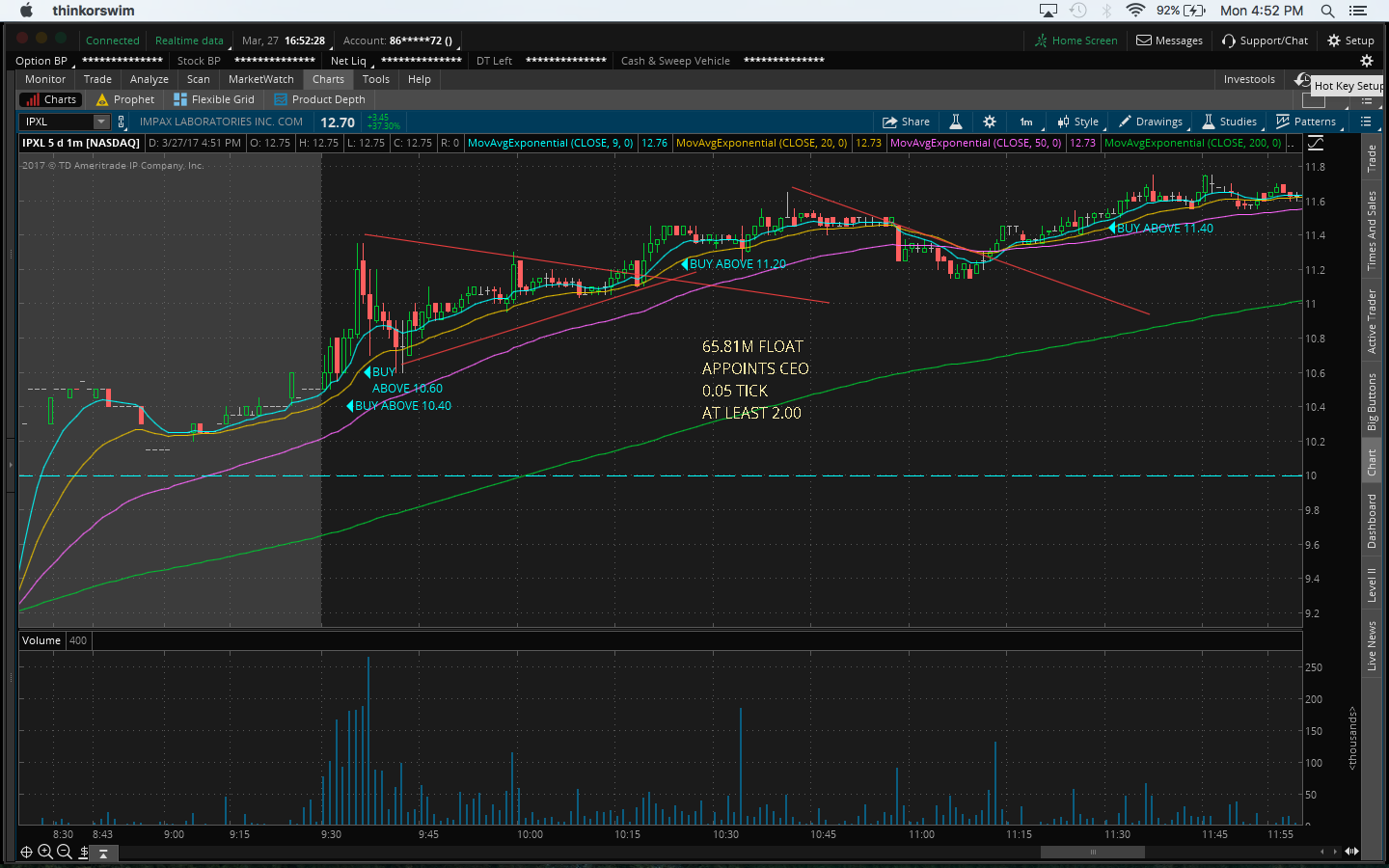Click the crosshair pan tool icon
Screen dimensions: 1389x868
27,852
